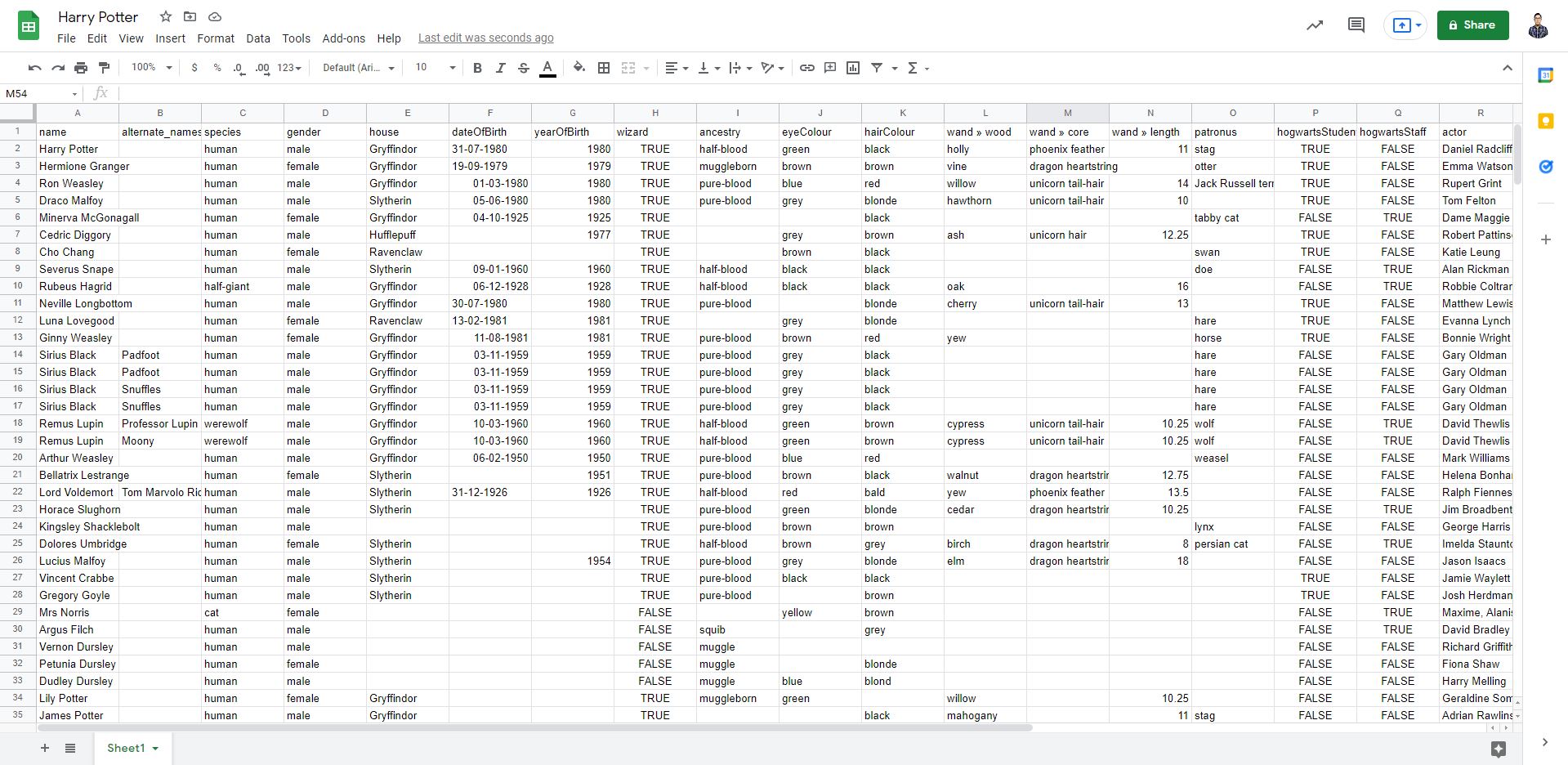Click the Create a filter icon
Image resolution: width=1568 pixels, height=765 pixels.
(x=875, y=68)
